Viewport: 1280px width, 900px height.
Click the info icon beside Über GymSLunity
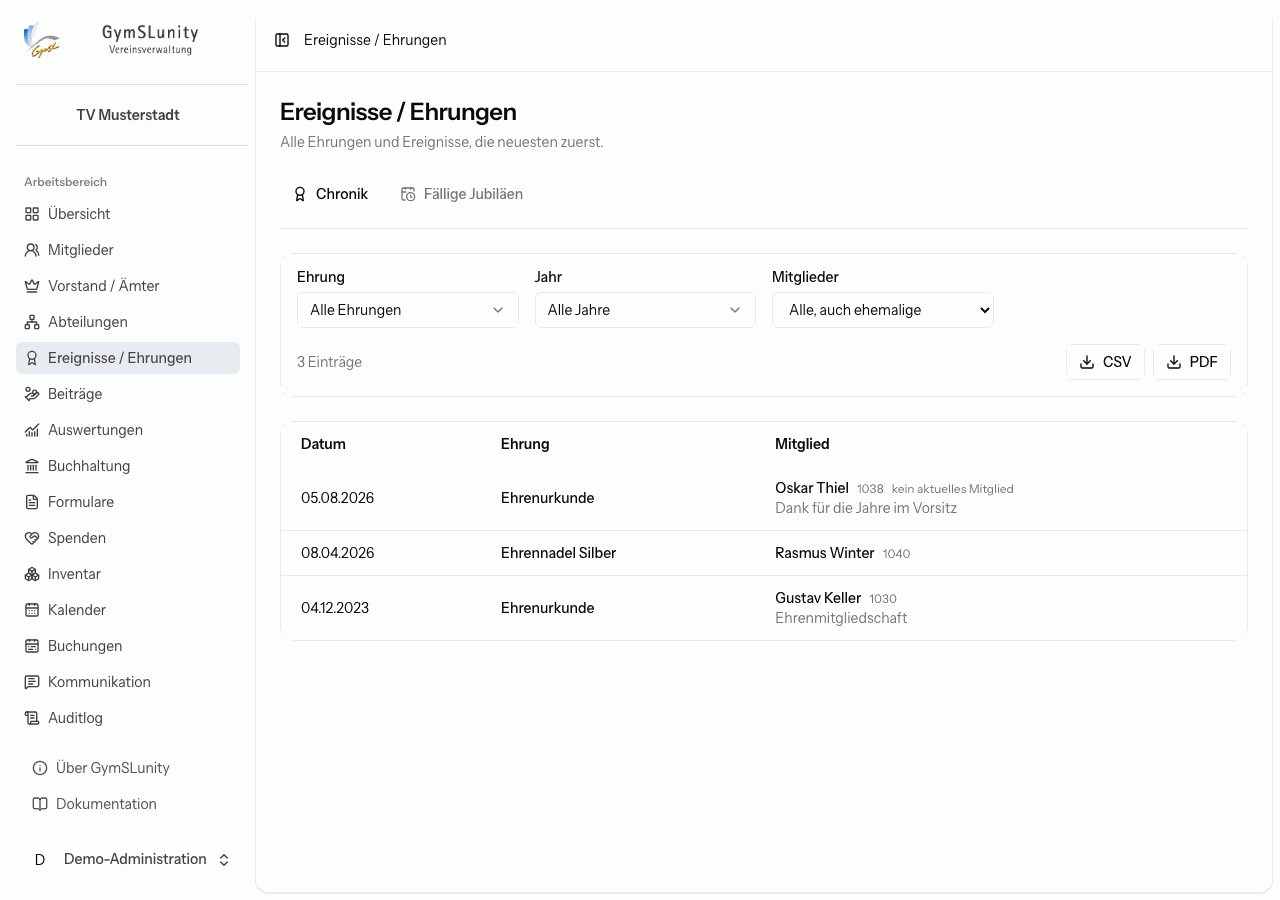(x=40, y=768)
